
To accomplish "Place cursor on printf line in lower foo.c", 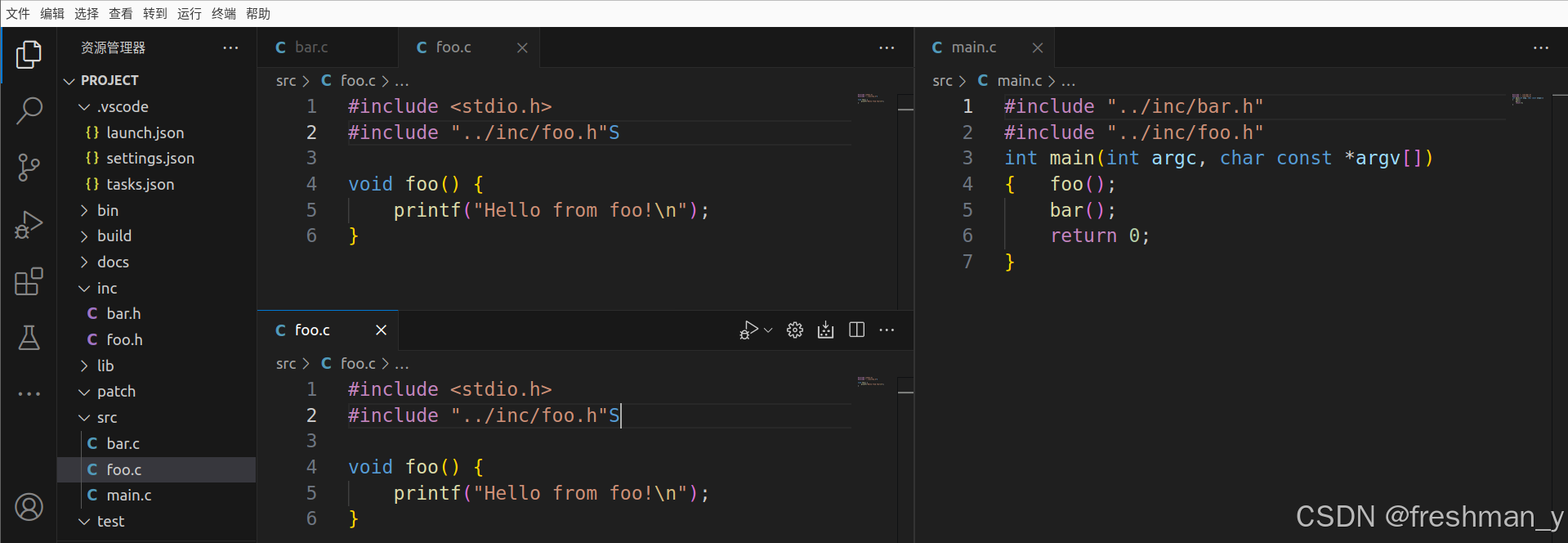I will click(552, 493).
